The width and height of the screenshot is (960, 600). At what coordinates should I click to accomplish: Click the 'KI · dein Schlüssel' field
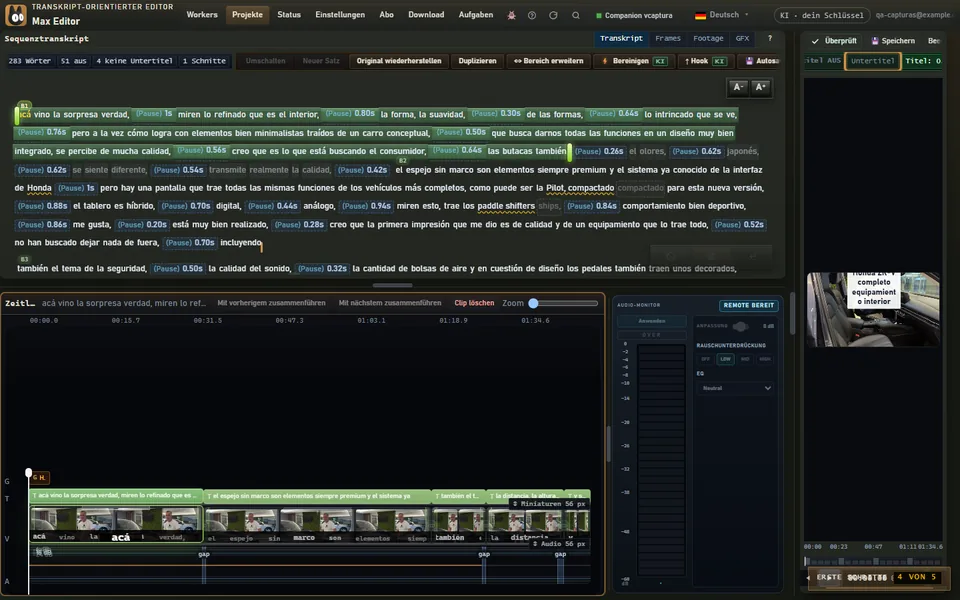click(822, 15)
